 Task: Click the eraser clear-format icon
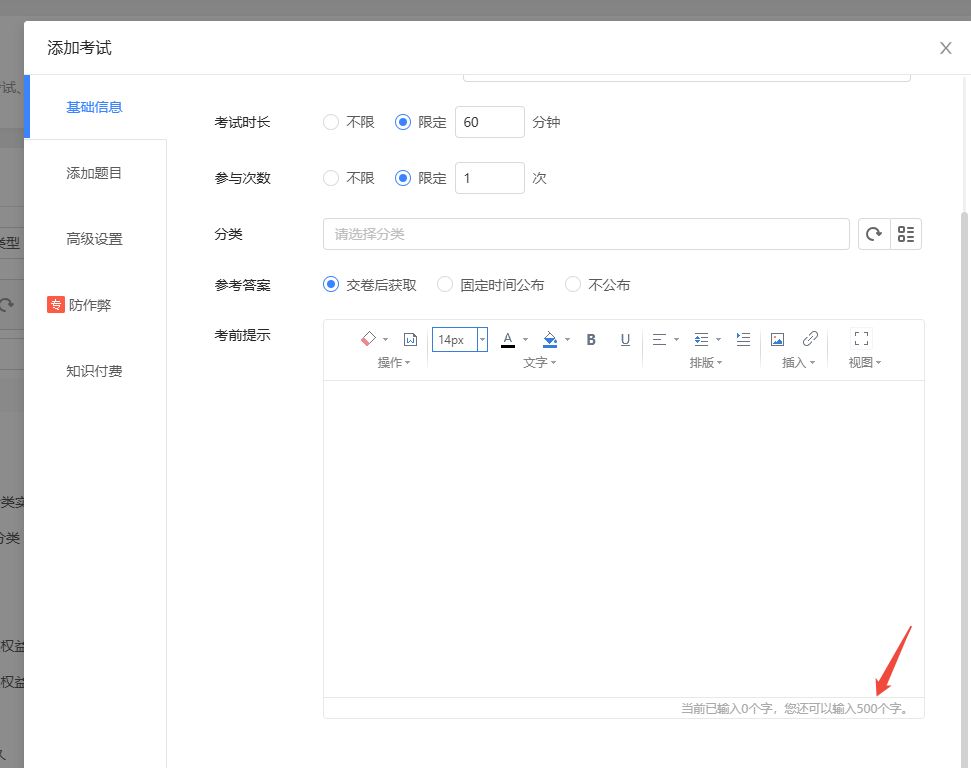pos(367,339)
